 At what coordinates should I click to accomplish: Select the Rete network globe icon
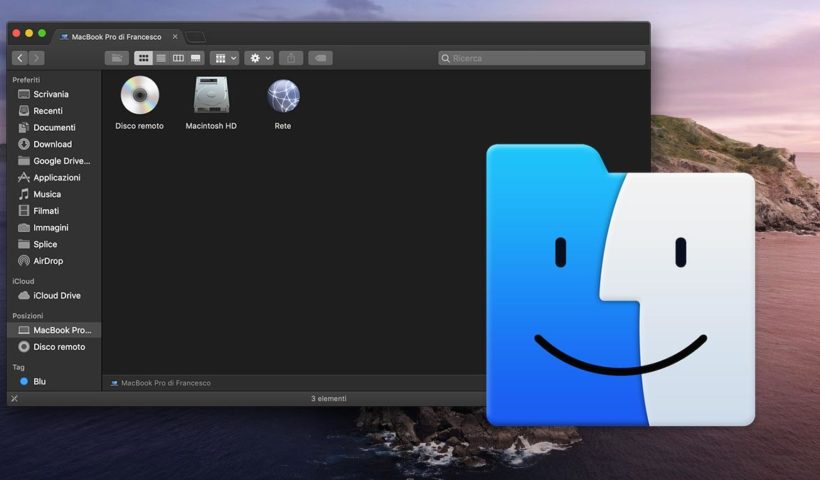click(x=283, y=96)
